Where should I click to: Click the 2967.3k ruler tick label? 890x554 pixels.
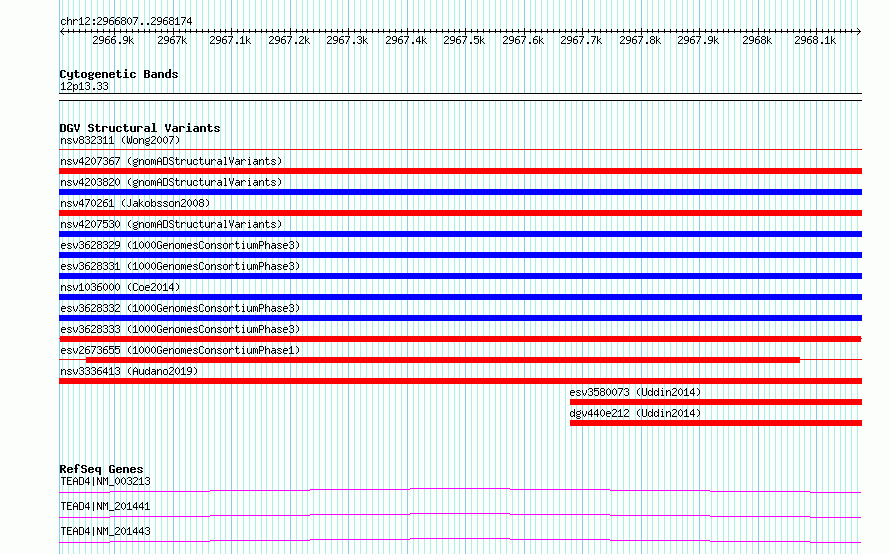pos(347,40)
